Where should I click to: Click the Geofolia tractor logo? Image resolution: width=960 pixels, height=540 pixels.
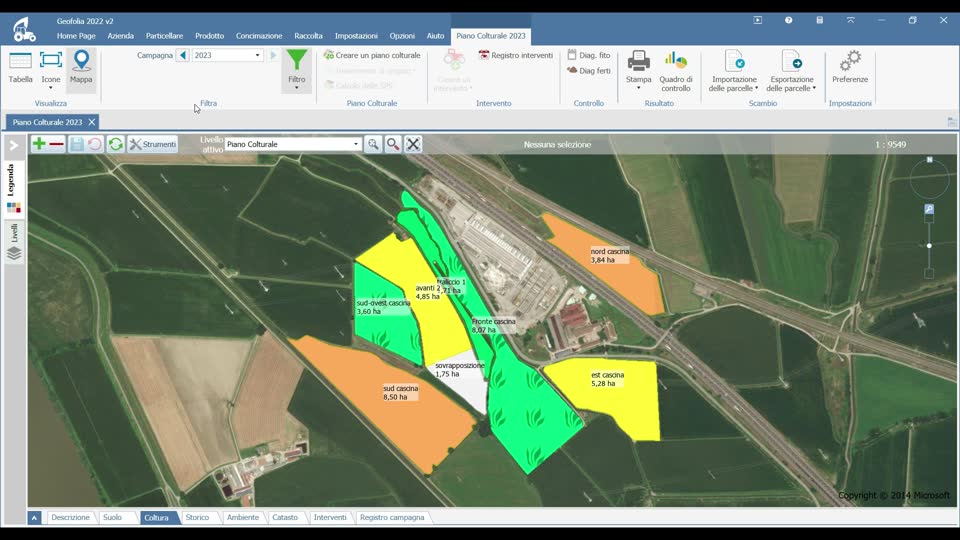point(24,29)
